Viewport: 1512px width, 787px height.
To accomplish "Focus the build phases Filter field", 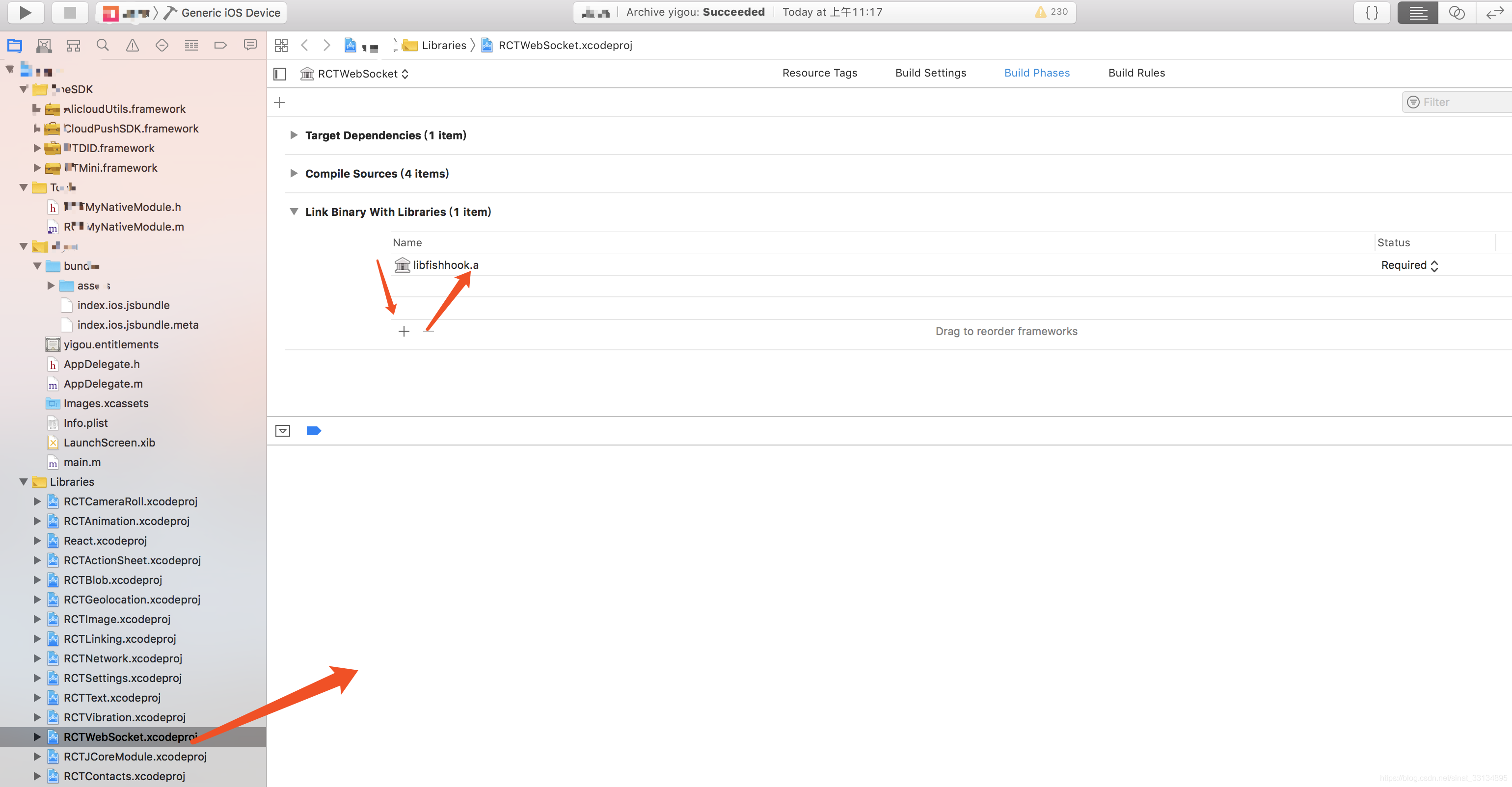I will click(x=1458, y=102).
